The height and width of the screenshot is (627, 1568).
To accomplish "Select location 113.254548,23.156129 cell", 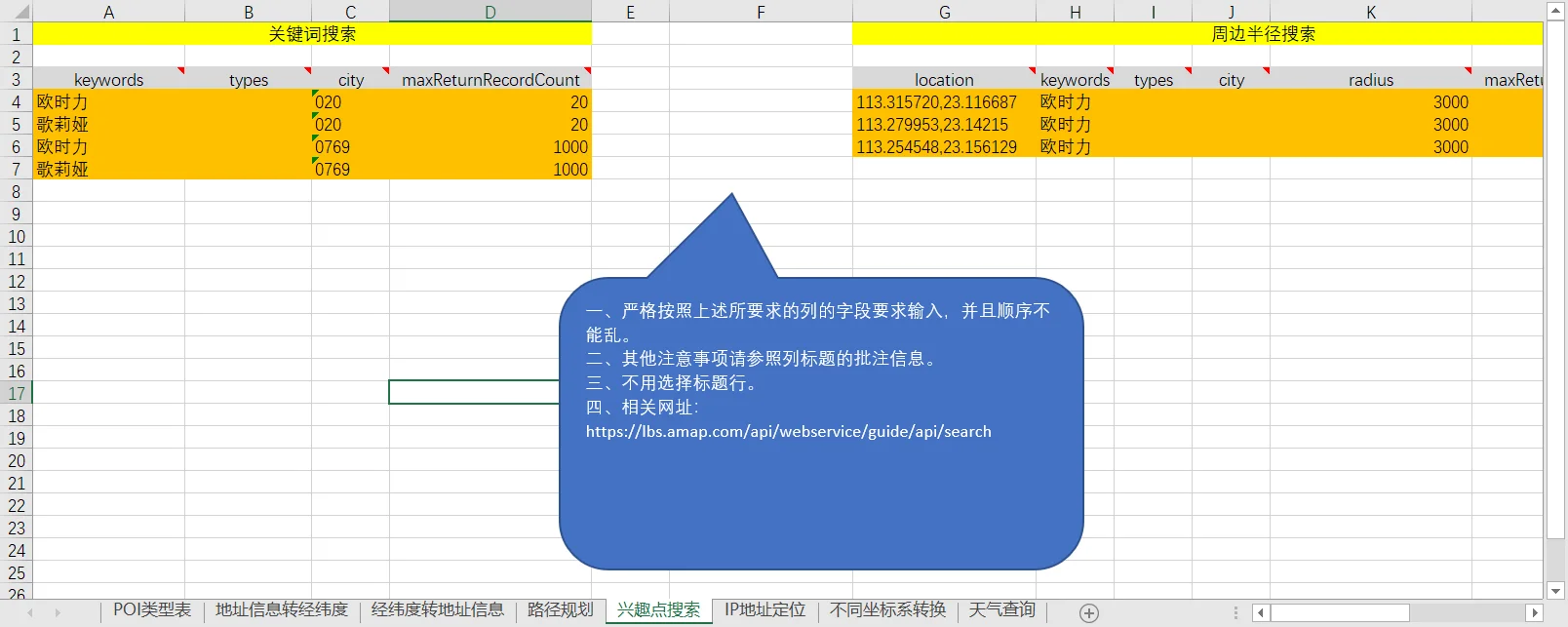I will click(944, 146).
